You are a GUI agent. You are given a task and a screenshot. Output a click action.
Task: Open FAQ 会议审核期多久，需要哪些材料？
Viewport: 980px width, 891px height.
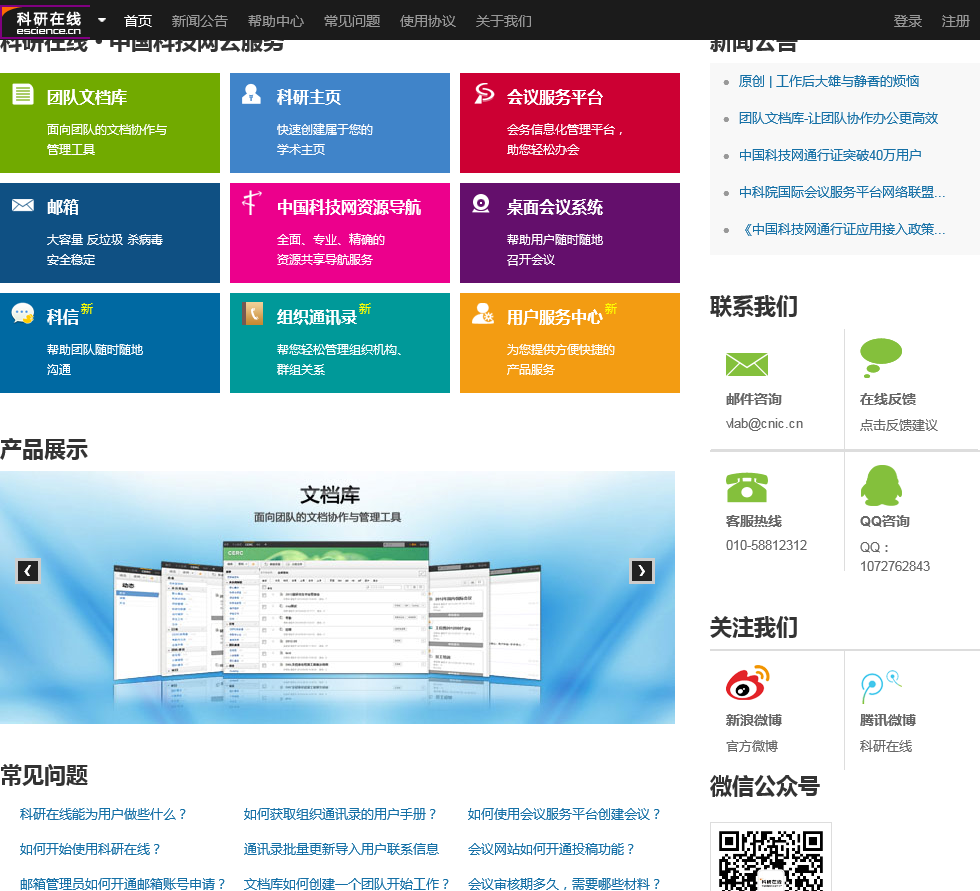pyautogui.click(x=564, y=884)
